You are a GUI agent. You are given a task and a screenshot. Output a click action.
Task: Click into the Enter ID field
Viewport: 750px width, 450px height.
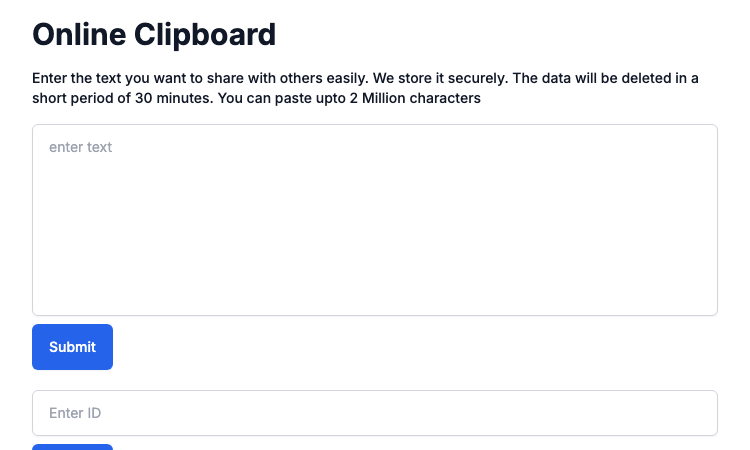(375, 413)
